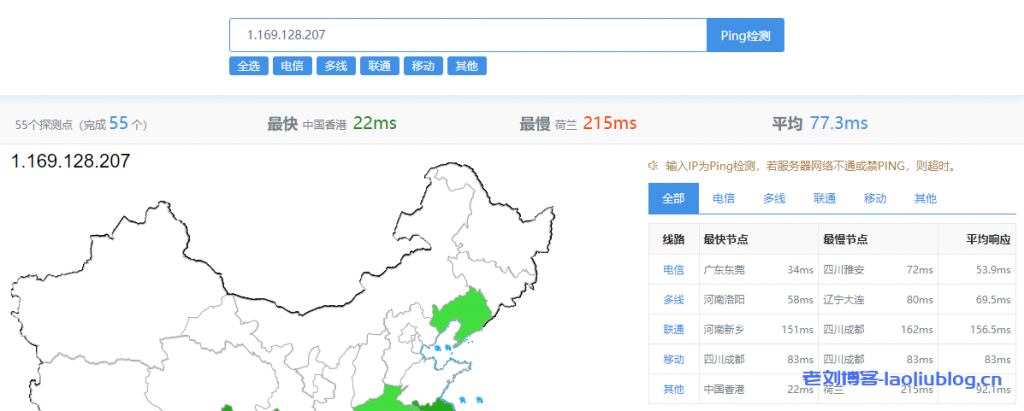This screenshot has height=411, width=1024.
Task: Toggle the 移动 filter tag under the search box
Action: 423,66
